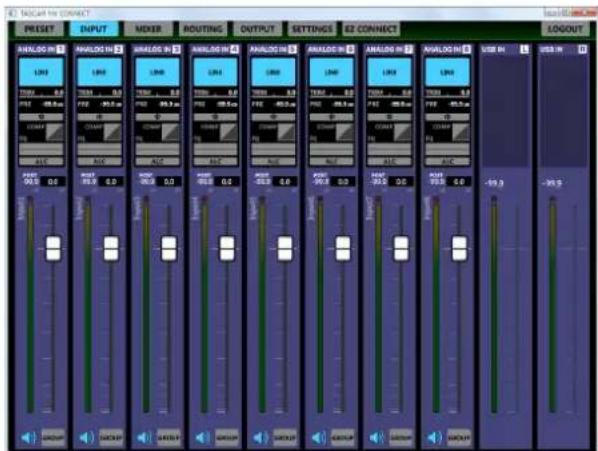Toggle phase invert on Analog In 6

click(331, 117)
